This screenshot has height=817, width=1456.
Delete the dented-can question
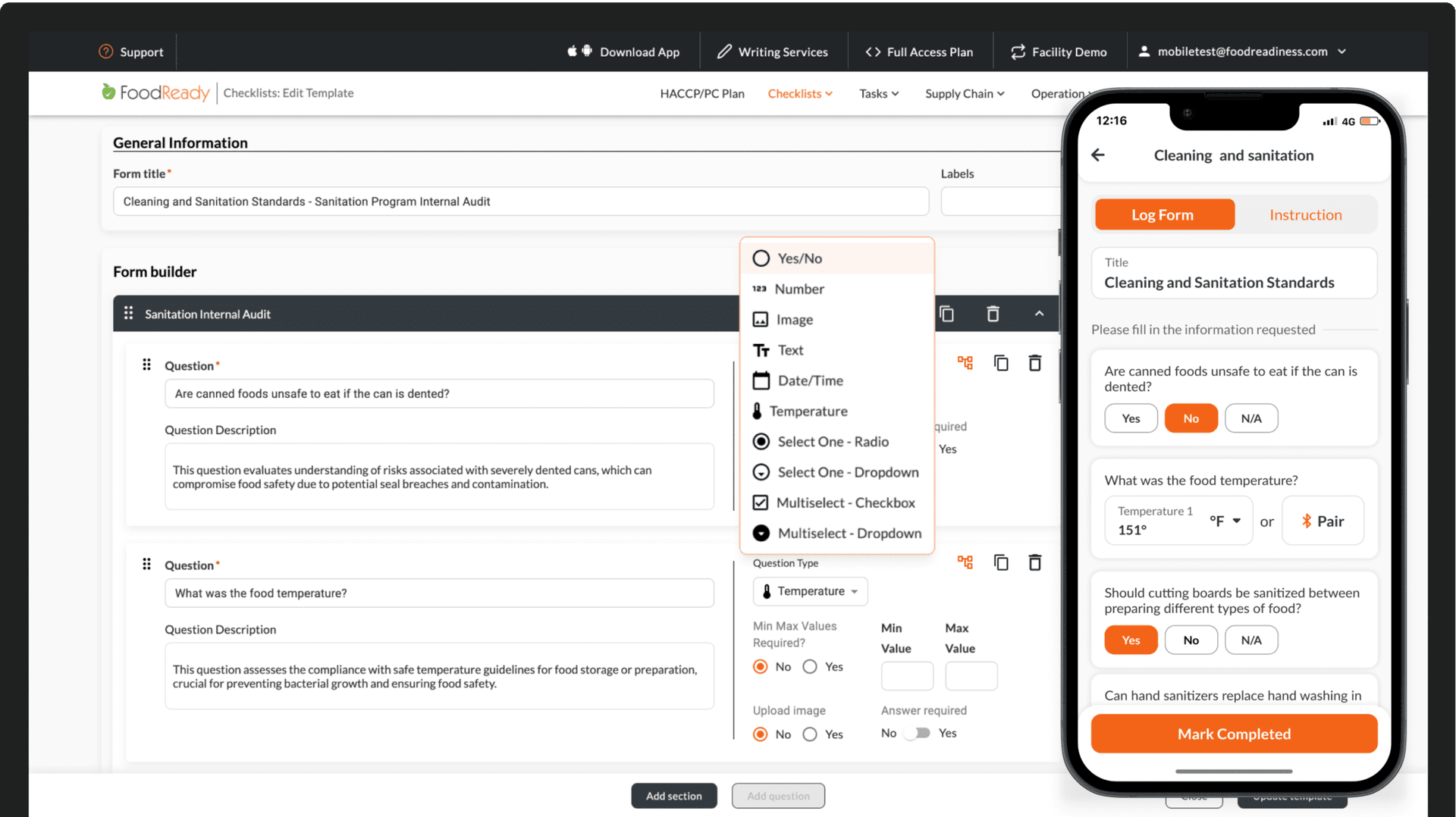[1035, 362]
